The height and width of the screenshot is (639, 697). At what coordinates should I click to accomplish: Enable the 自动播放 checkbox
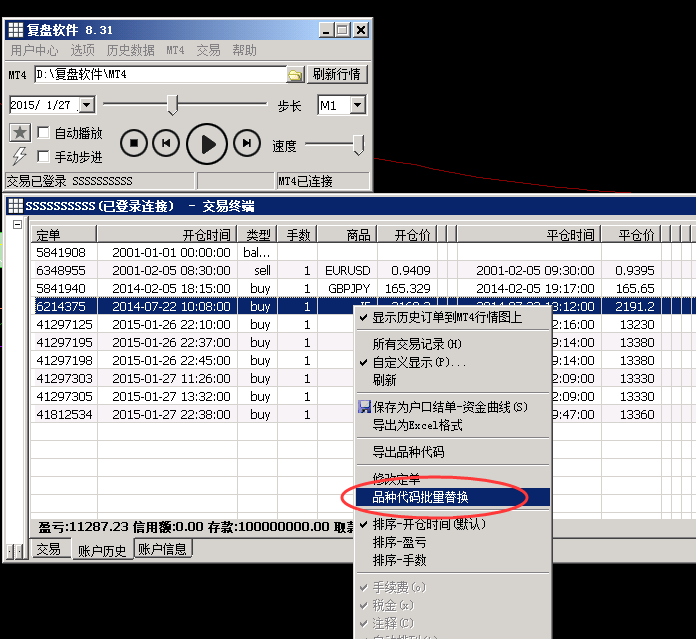point(44,133)
